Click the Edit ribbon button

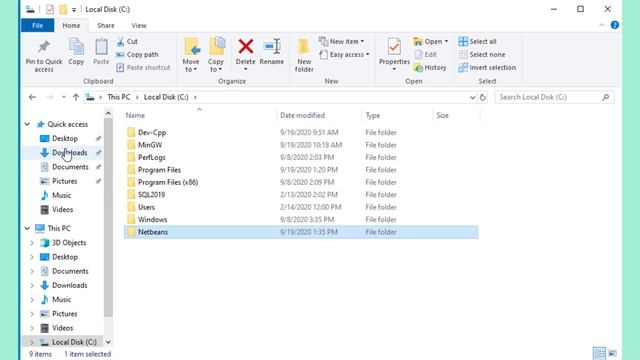[426, 55]
